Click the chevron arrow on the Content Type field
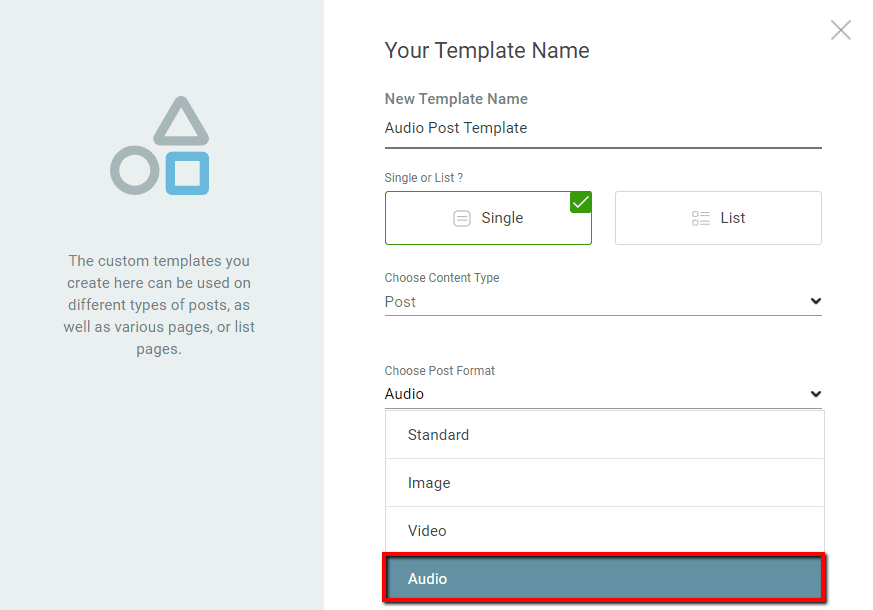The width and height of the screenshot is (873, 610). click(815, 302)
